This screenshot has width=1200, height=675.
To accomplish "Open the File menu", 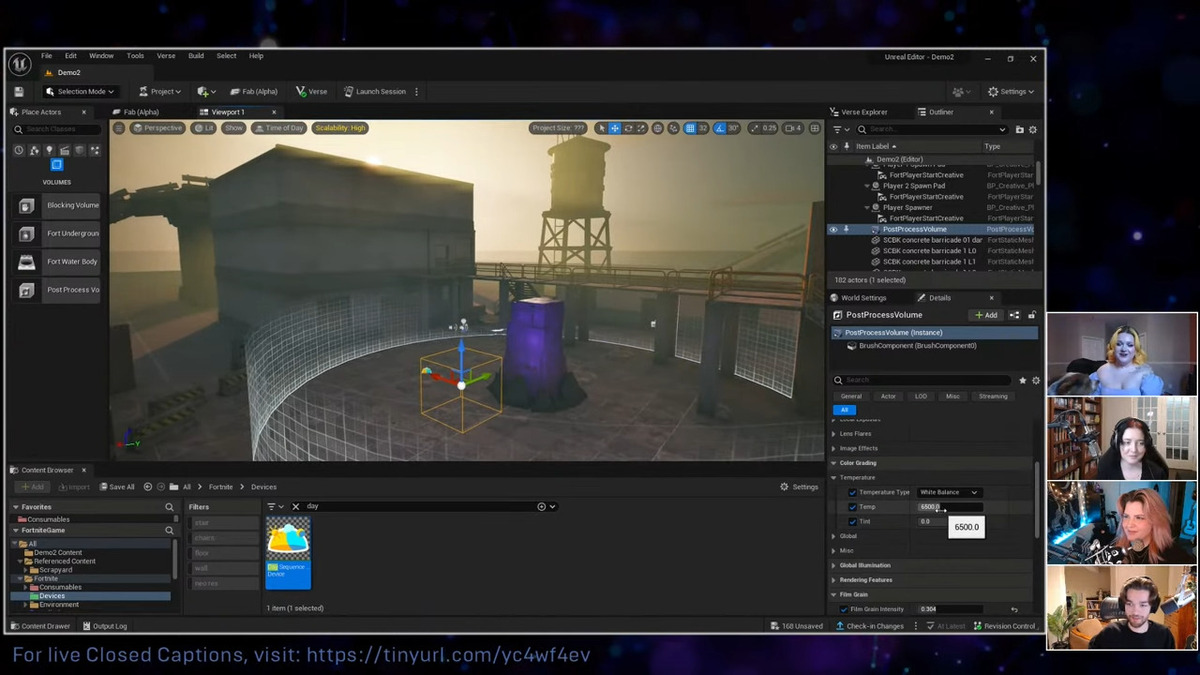I will [47, 56].
